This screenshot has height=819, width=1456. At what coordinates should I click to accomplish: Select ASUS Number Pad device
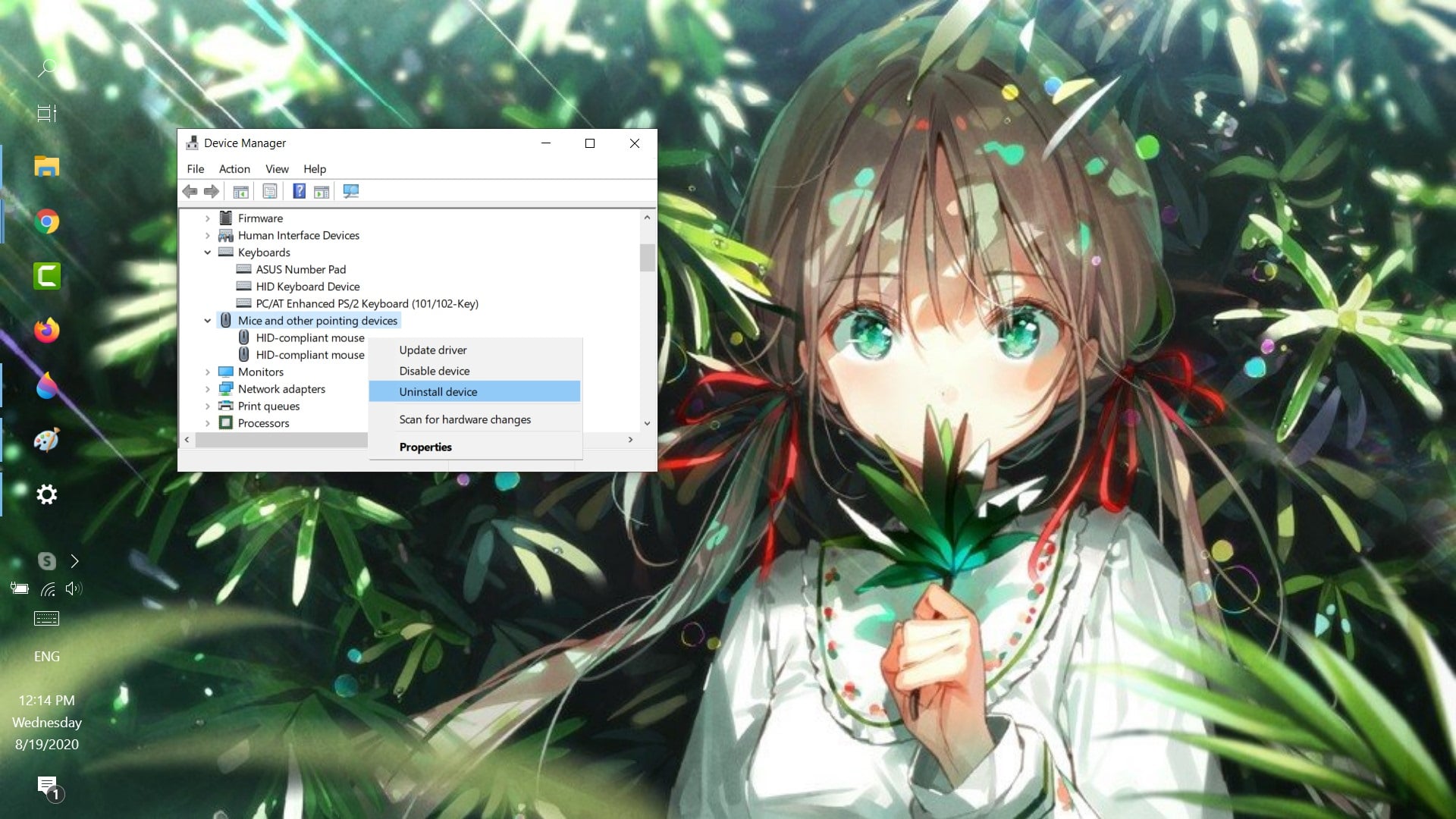coord(300,269)
